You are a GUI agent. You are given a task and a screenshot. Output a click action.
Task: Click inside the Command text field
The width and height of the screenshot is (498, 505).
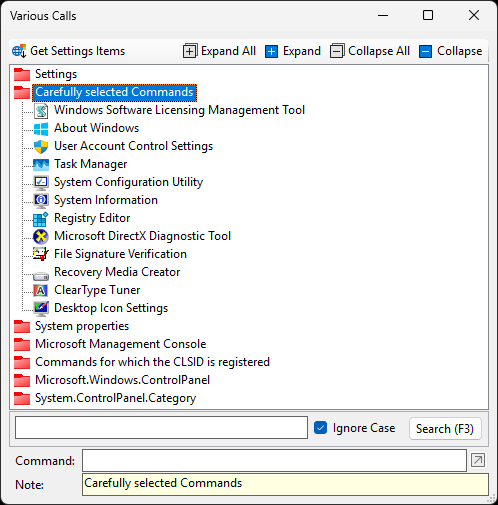click(x=274, y=460)
